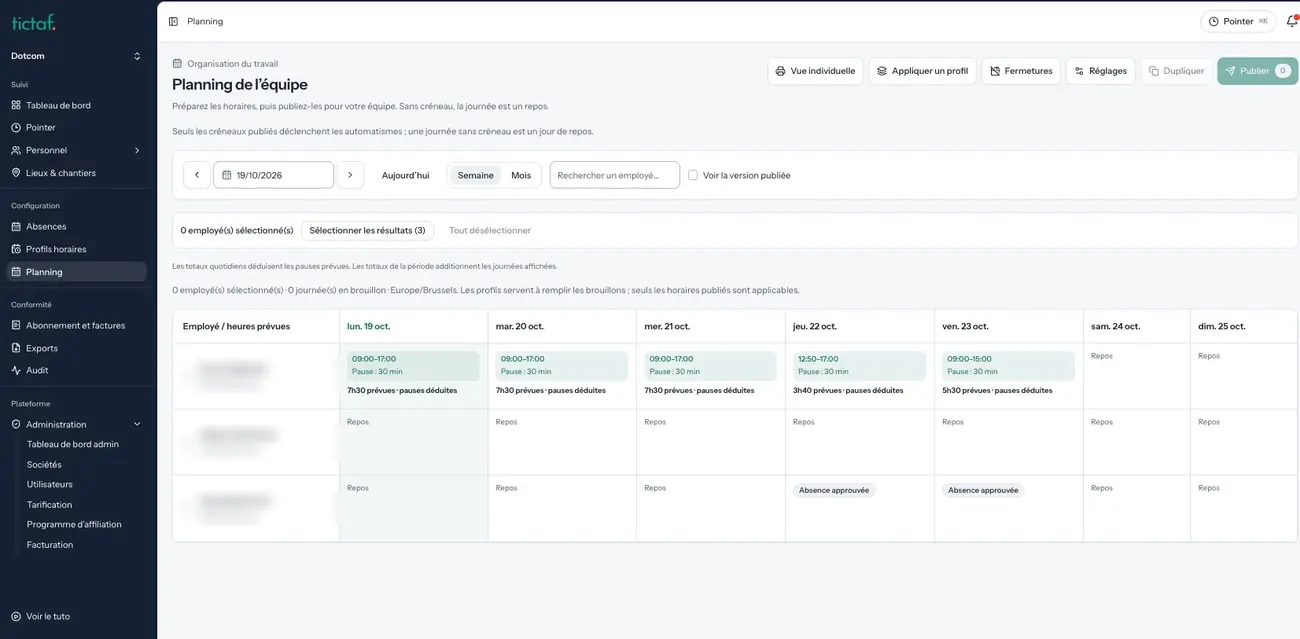Screen dimensions: 1300x639
Task: Open the 19/10/2026 date picker
Action: click(274, 175)
